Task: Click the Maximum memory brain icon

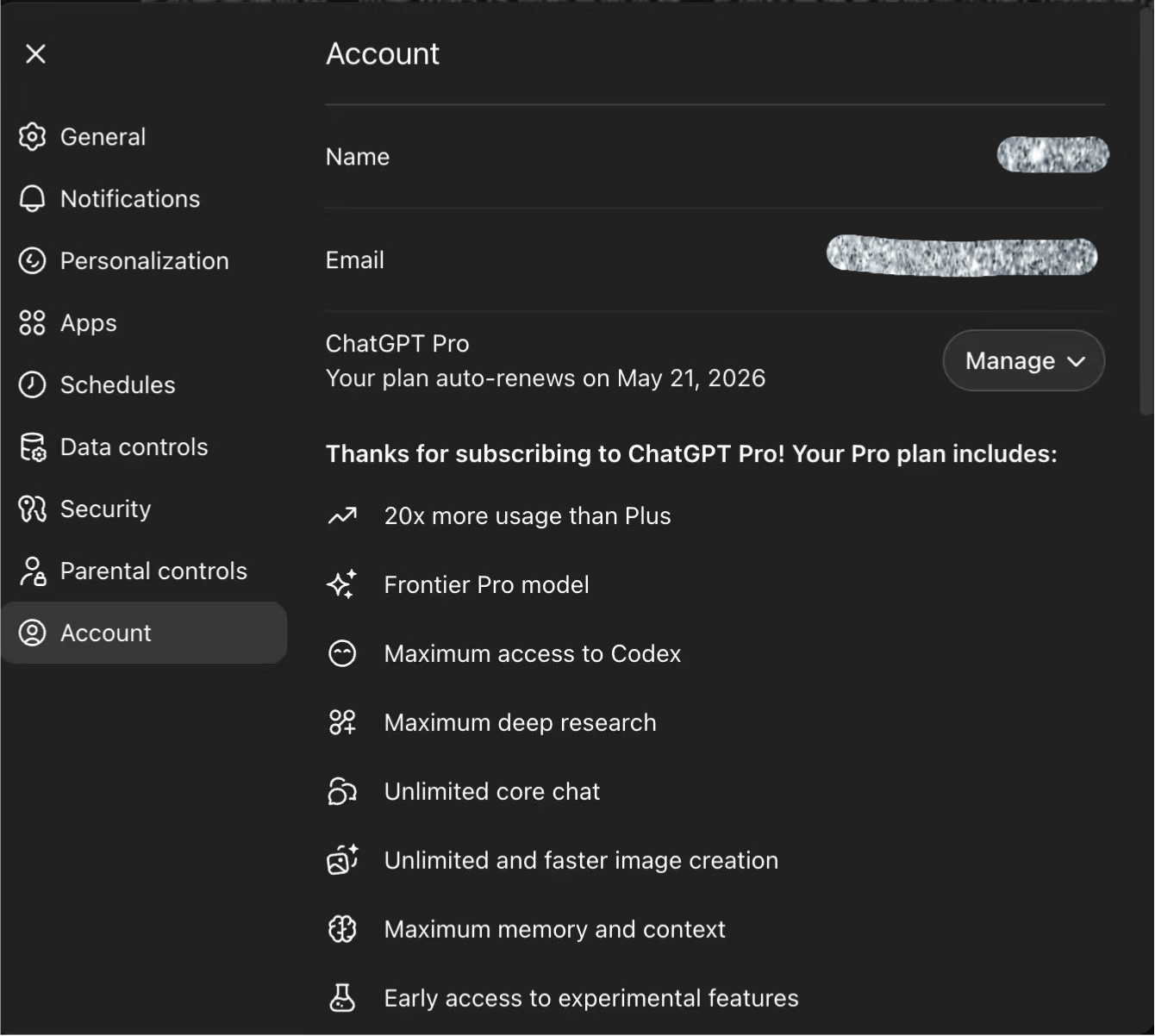Action: [342, 929]
